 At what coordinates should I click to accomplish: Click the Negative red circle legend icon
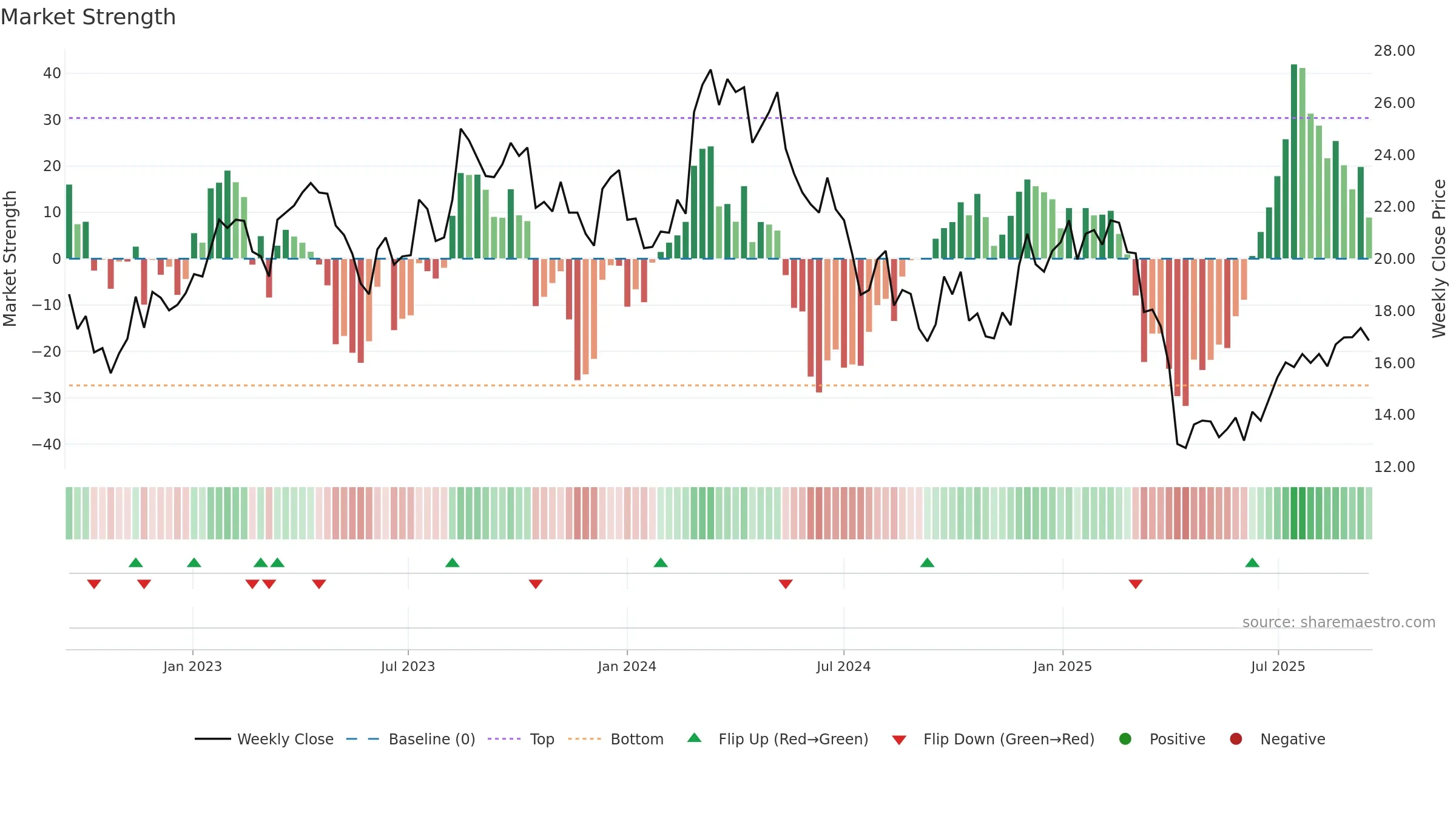(1236, 739)
